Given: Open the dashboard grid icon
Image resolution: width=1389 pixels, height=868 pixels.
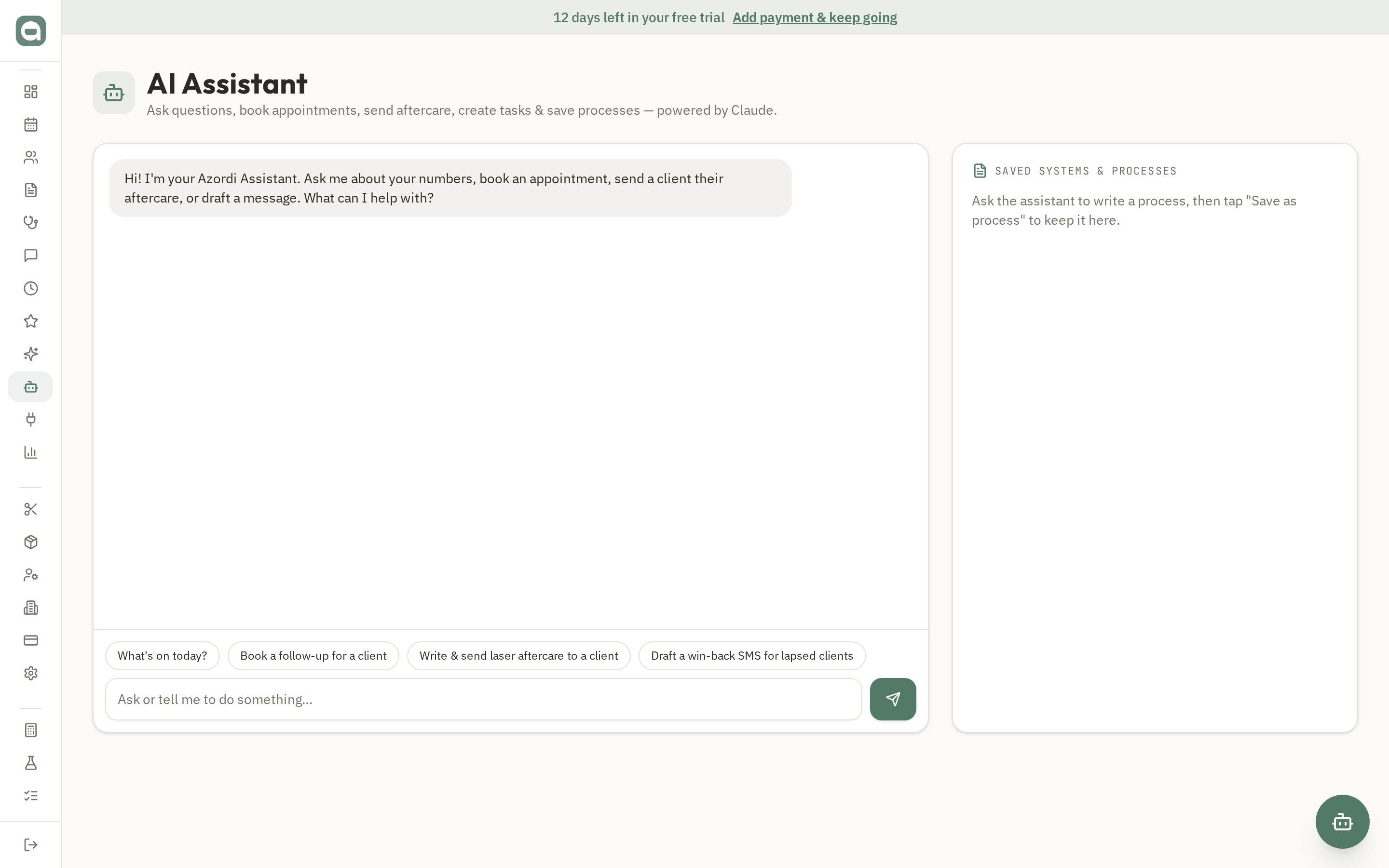Looking at the screenshot, I should coord(30,92).
